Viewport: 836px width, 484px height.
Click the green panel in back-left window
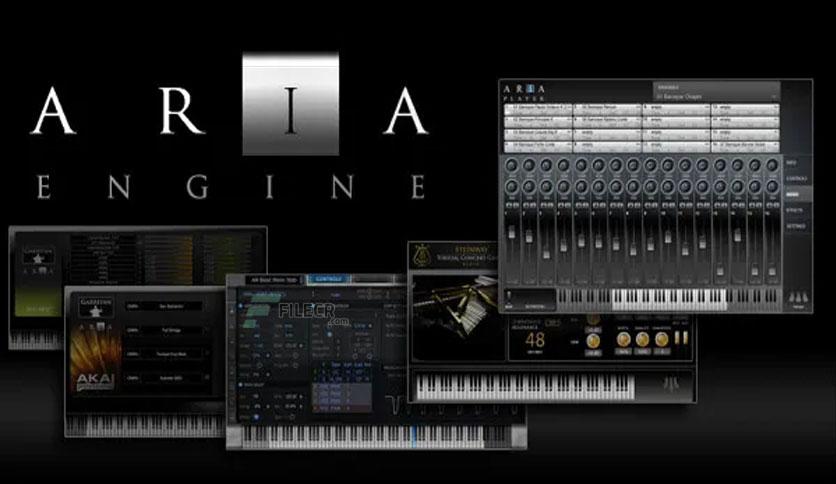(x=39, y=301)
